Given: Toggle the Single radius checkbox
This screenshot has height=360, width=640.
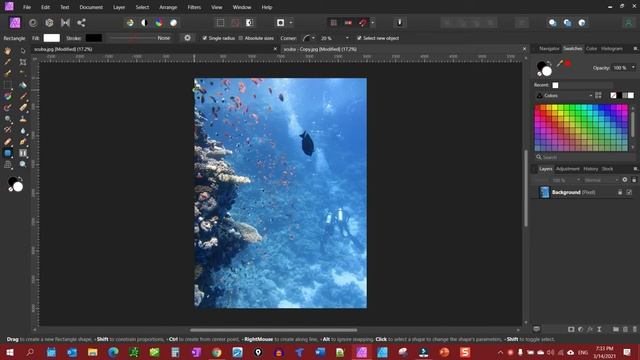Looking at the screenshot, I should [205, 38].
